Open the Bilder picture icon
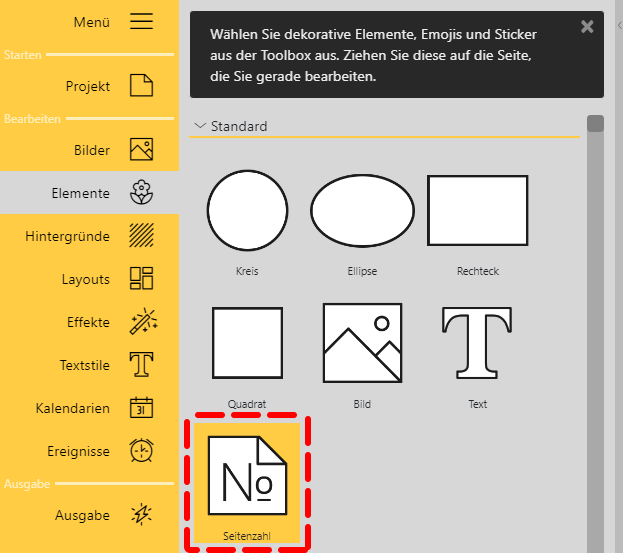Viewport: 623px width, 553px height. tap(141, 149)
